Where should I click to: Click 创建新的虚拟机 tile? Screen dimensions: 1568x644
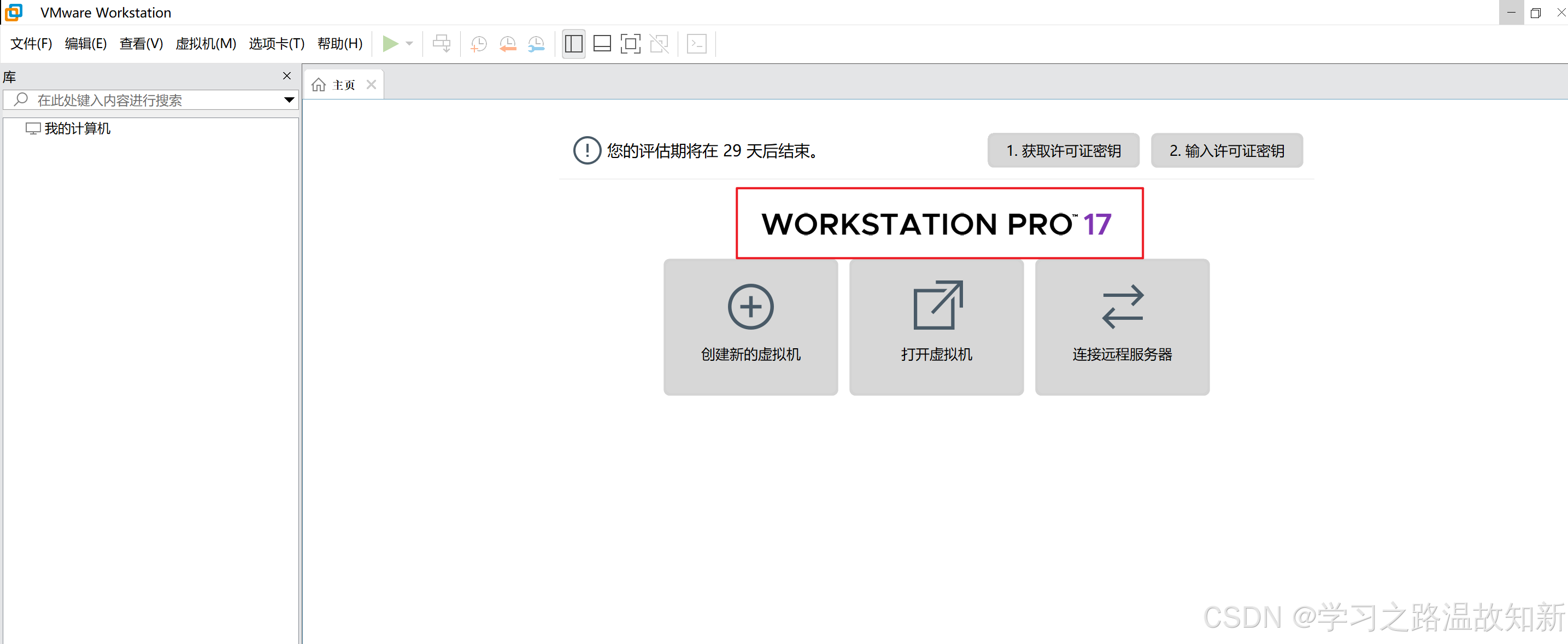coord(750,327)
